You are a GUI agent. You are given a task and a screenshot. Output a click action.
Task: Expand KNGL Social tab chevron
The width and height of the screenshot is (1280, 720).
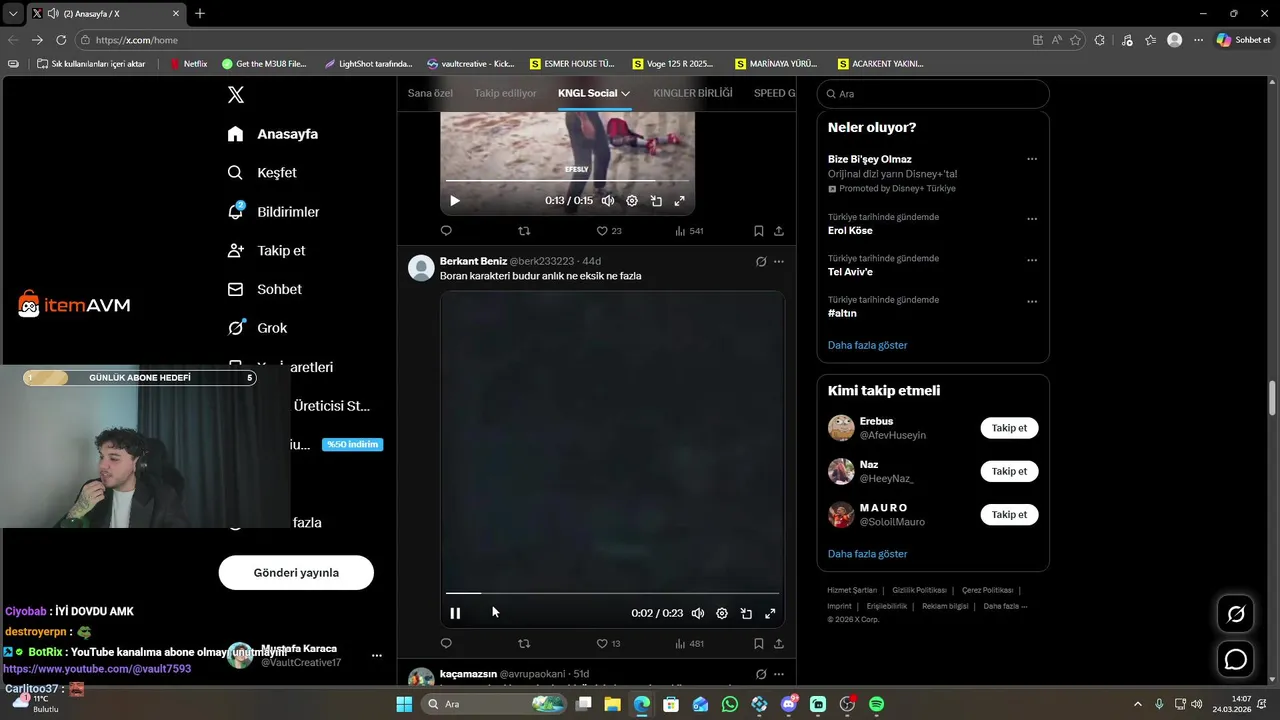(x=626, y=93)
